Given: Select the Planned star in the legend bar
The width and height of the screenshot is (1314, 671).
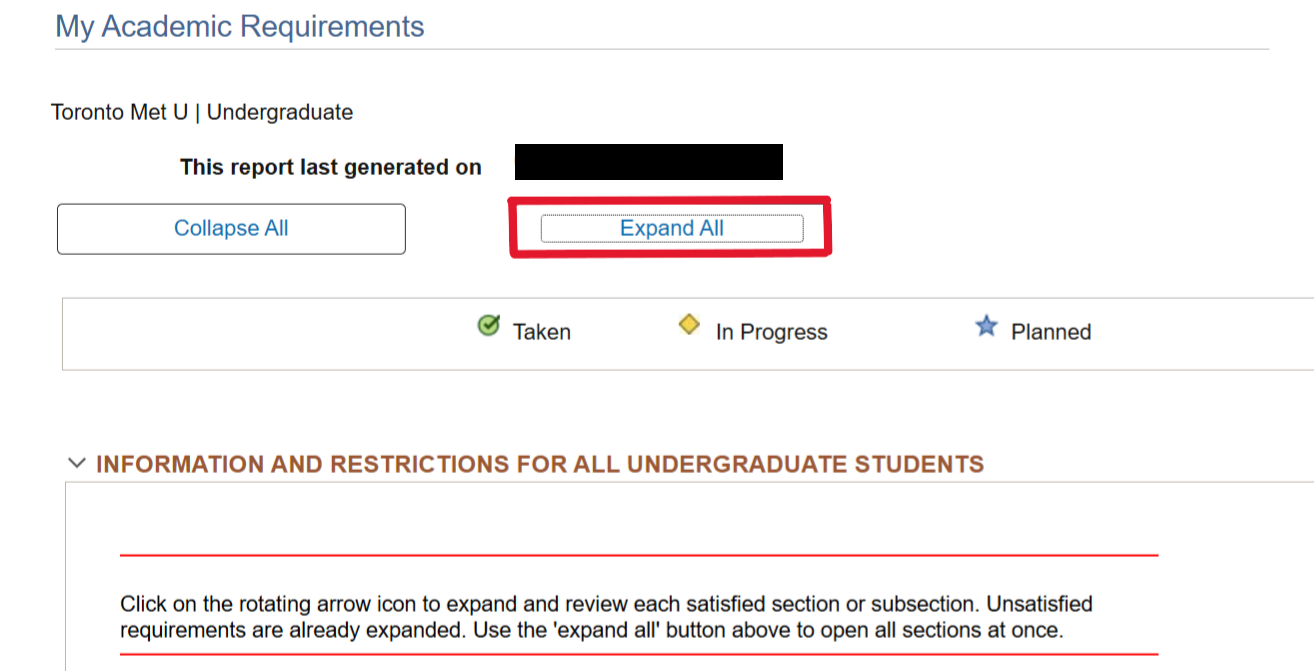Looking at the screenshot, I should (985, 324).
